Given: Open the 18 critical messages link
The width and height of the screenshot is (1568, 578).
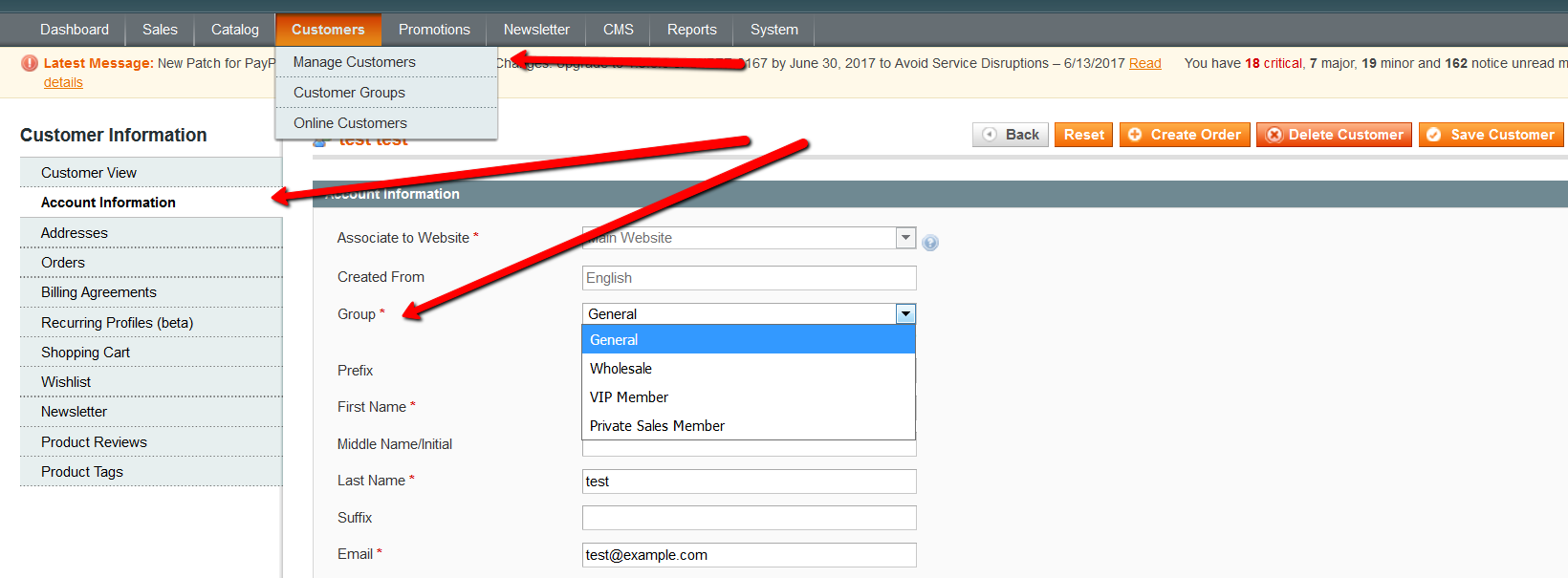Looking at the screenshot, I should tap(1274, 63).
